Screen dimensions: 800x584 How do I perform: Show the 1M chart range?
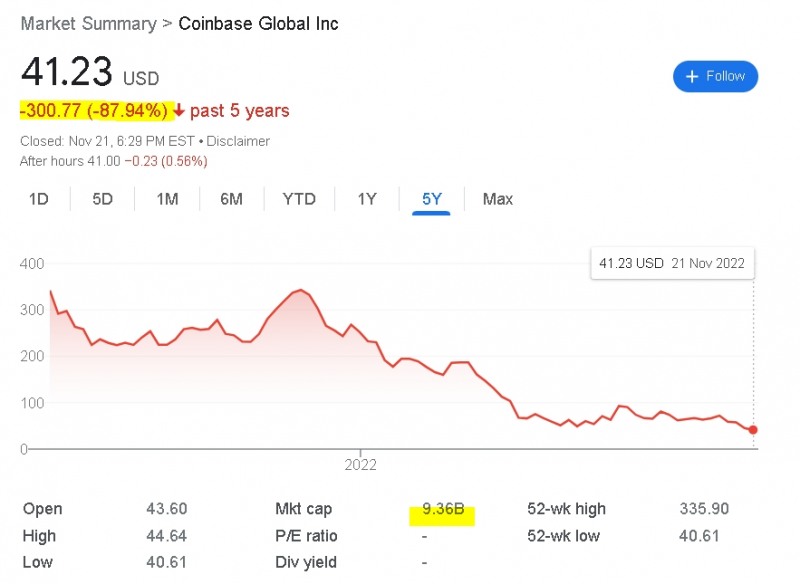pos(167,199)
